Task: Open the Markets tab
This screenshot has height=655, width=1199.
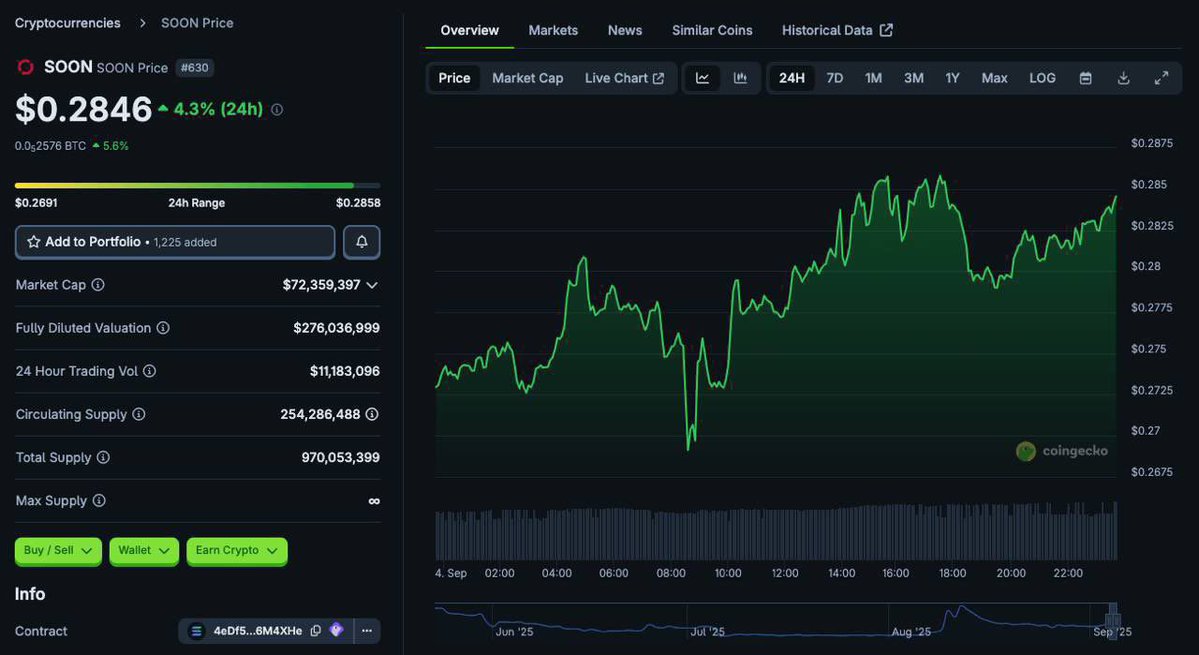Action: tap(553, 30)
